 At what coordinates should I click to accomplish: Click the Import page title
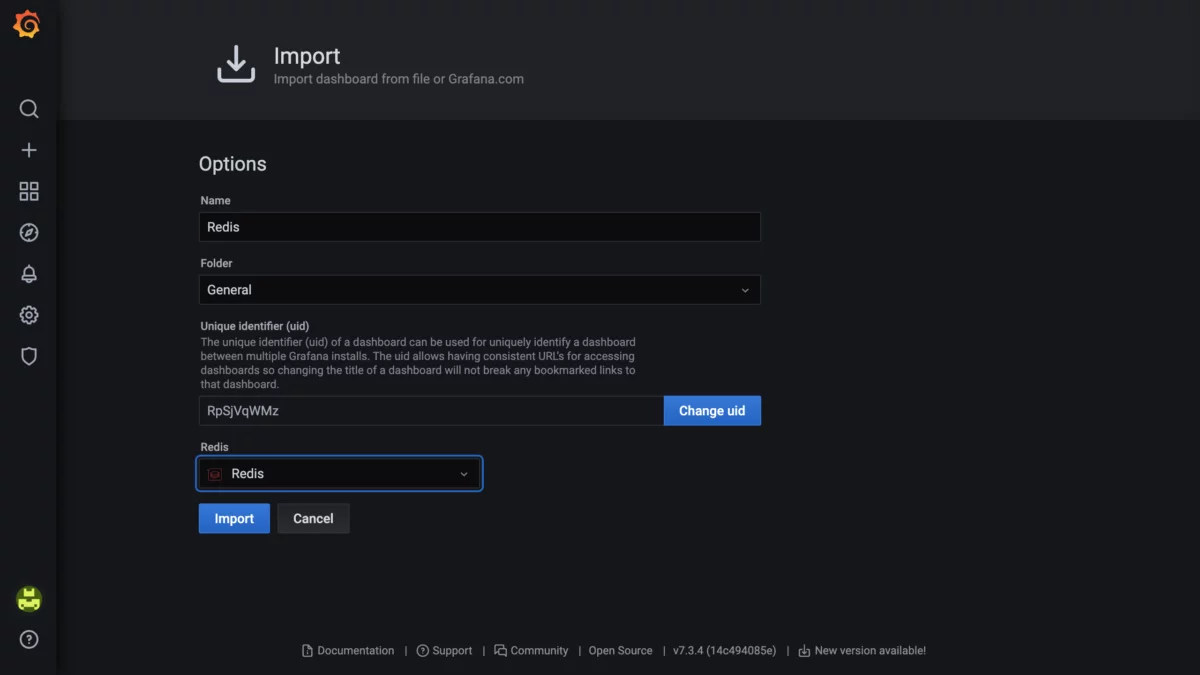[307, 56]
